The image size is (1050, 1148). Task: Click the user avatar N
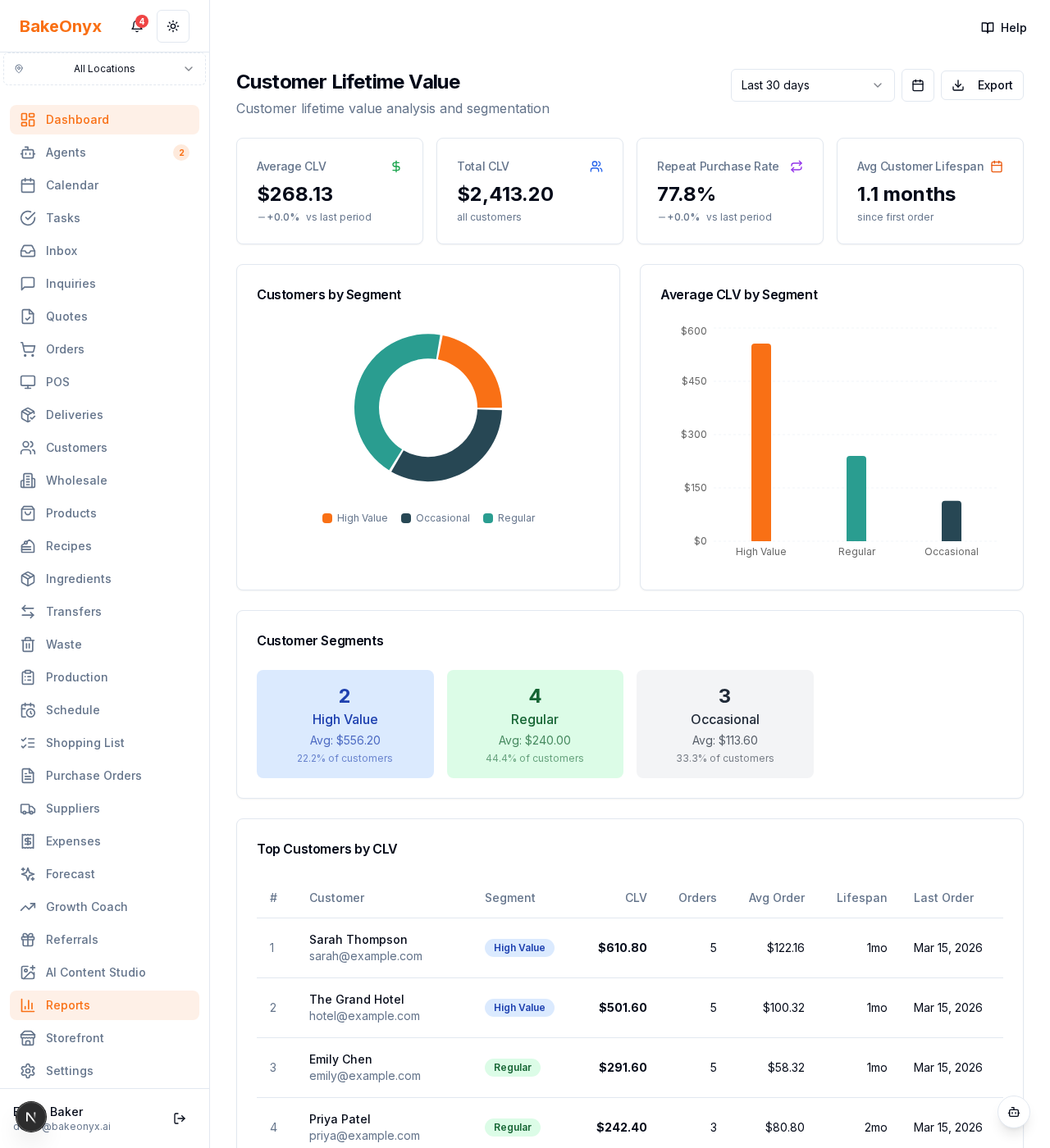pyautogui.click(x=30, y=1117)
